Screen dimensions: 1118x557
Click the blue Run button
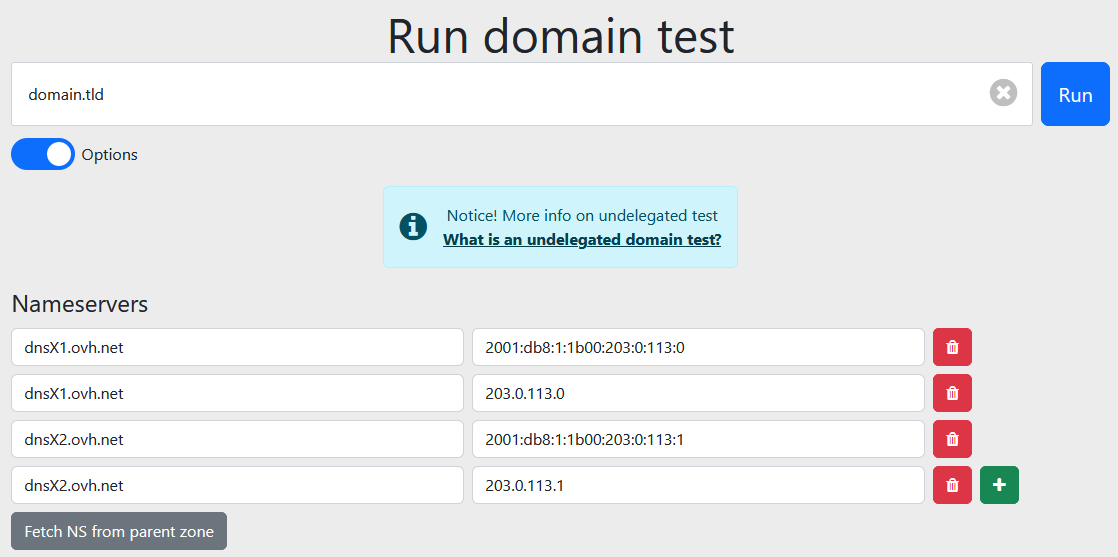(1075, 94)
